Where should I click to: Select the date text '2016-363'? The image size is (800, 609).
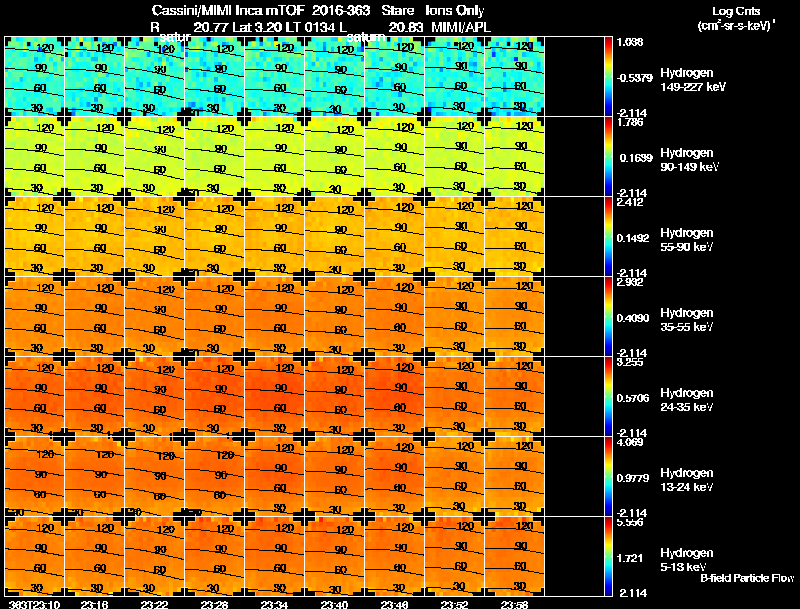pos(341,10)
